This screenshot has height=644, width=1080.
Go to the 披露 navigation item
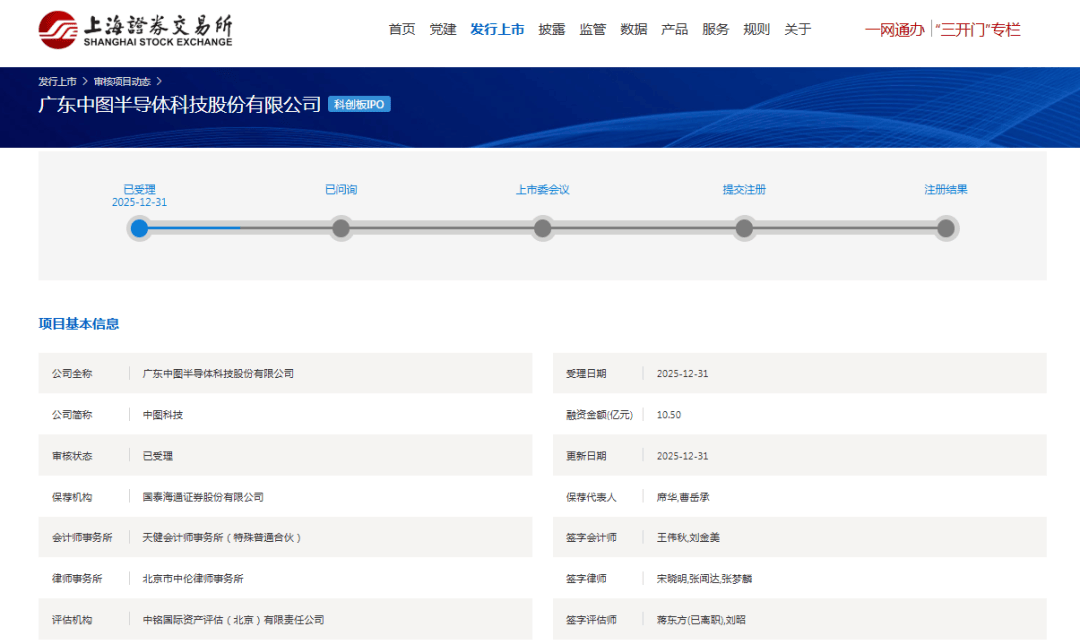[552, 30]
